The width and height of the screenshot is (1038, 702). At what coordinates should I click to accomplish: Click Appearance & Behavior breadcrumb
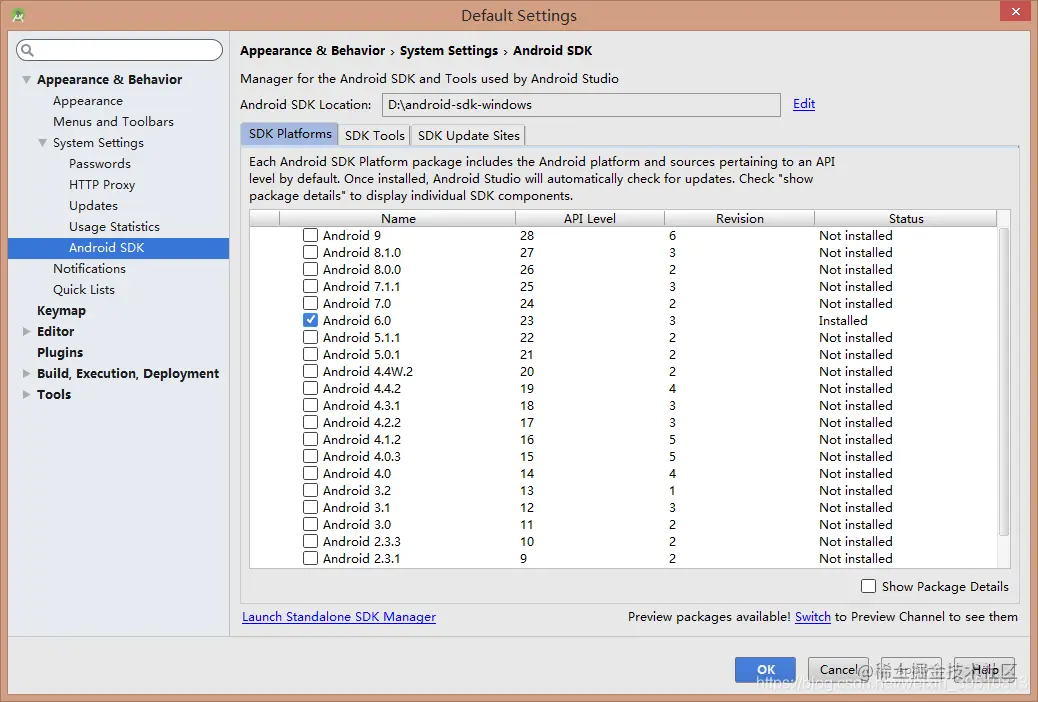tap(312, 50)
